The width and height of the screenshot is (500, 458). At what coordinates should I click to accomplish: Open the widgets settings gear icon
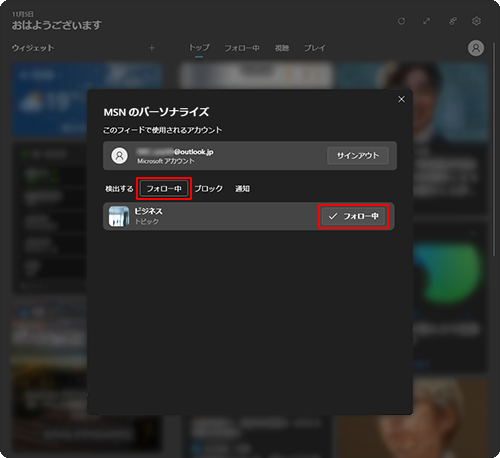(x=476, y=21)
